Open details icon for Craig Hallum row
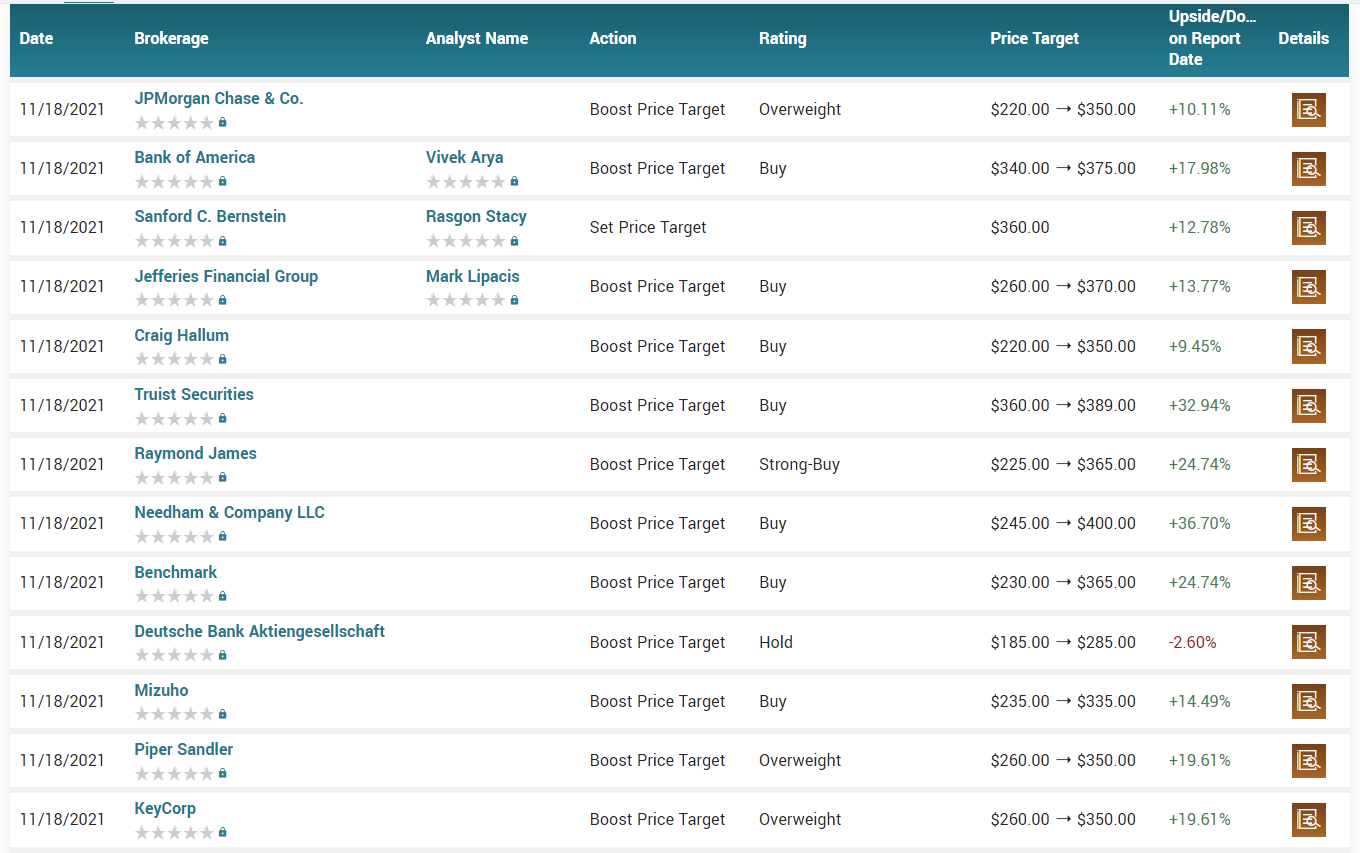1360x853 pixels. (x=1308, y=346)
